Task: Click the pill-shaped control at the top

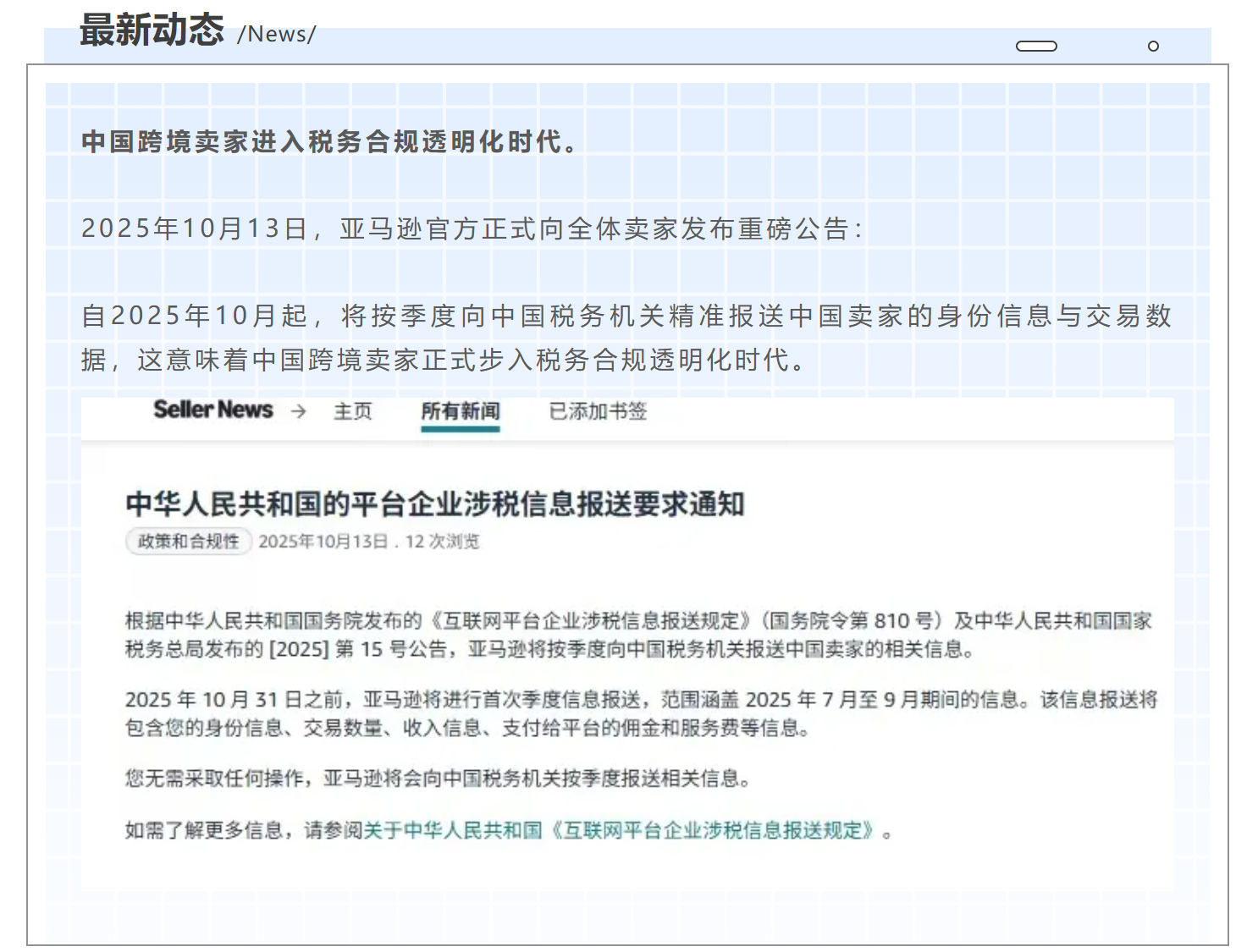Action: [x=1036, y=47]
